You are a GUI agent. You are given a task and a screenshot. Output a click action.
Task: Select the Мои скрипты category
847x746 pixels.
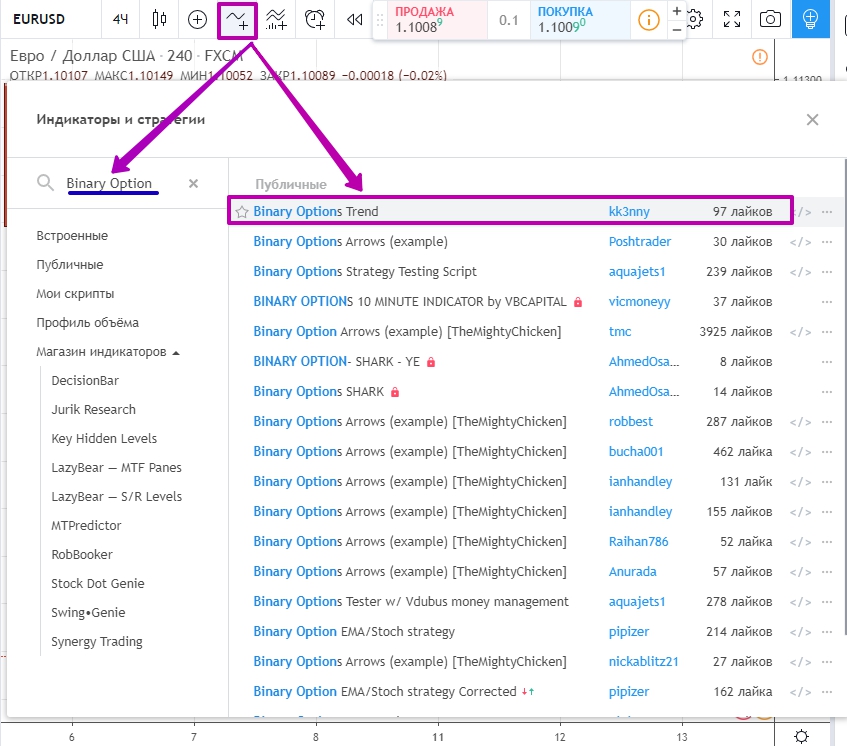(75, 294)
